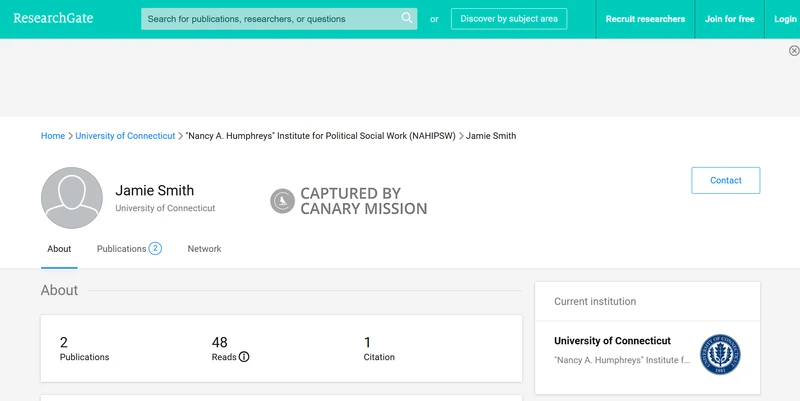The width and height of the screenshot is (800, 401).
Task: Open Recruit researchers page
Action: click(645, 19)
